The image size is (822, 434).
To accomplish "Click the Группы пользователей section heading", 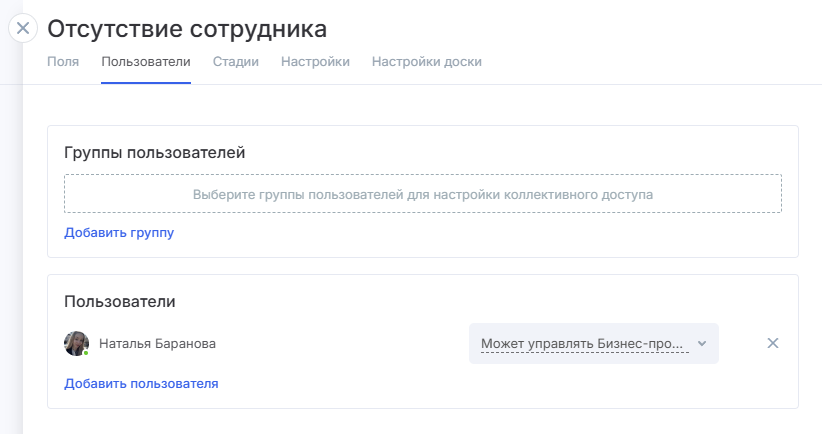I will 155,153.
